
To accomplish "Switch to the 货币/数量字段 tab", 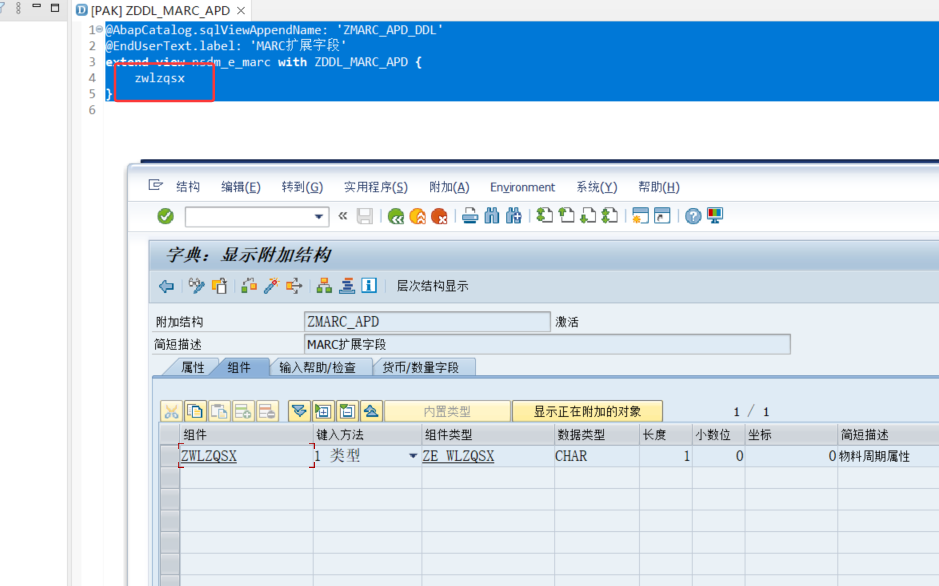I will (420, 367).
